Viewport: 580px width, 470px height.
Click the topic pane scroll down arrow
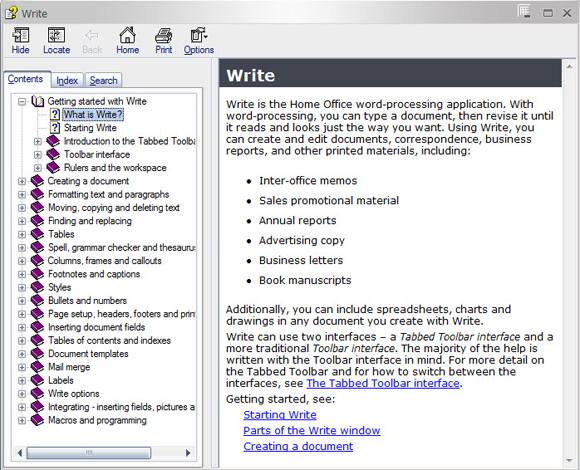point(569,460)
